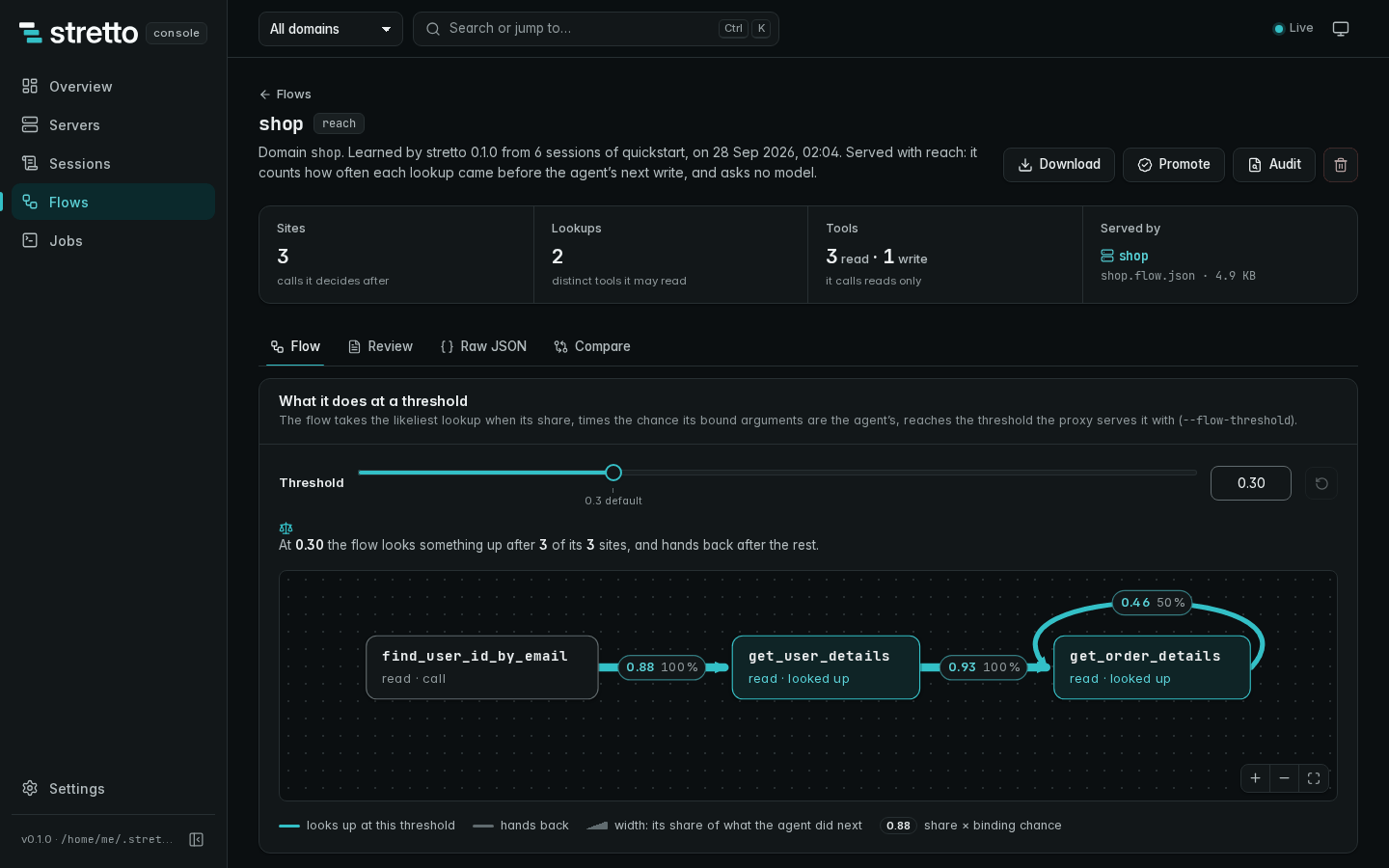Open the shop server link
1389x868 pixels.
pos(1125,256)
